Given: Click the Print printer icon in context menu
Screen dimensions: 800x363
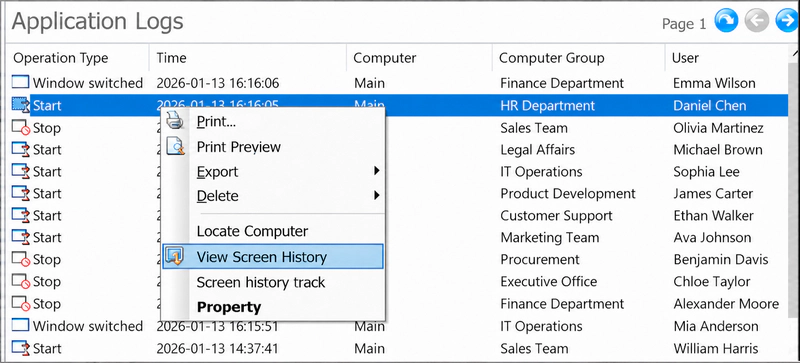Looking at the screenshot, I should (175, 120).
